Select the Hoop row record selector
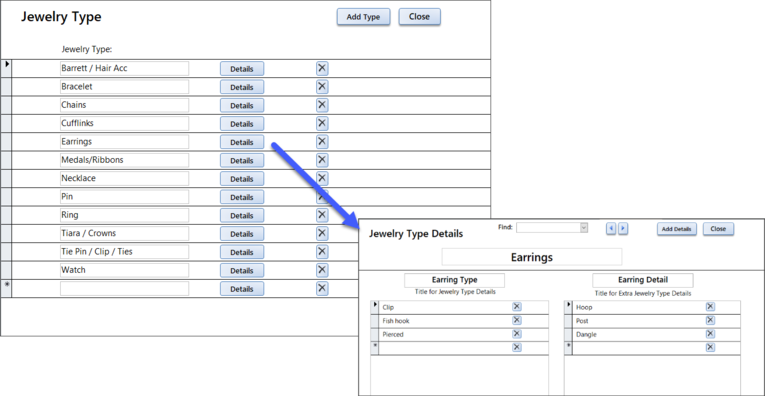 pyautogui.click(x=568, y=307)
